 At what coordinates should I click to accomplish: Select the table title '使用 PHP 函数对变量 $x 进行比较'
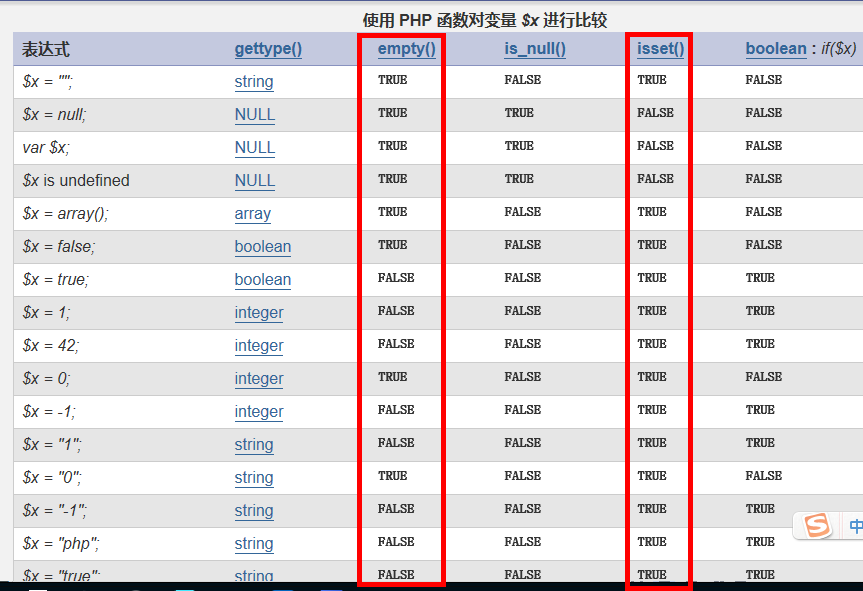coord(485,20)
